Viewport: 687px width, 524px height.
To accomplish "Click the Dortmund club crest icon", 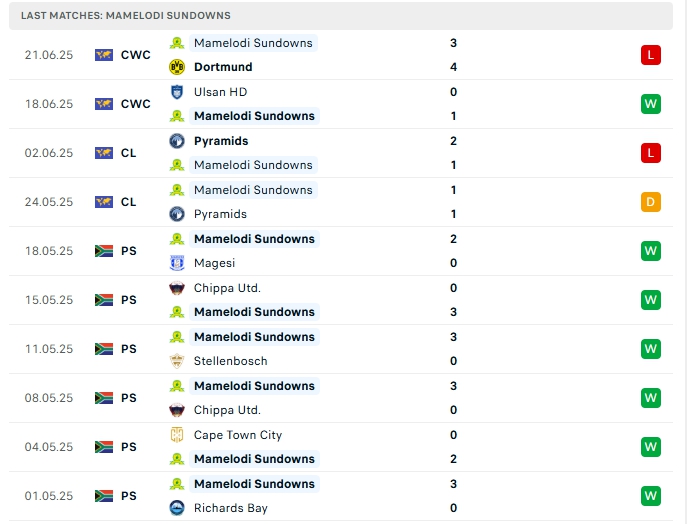I will 177,67.
